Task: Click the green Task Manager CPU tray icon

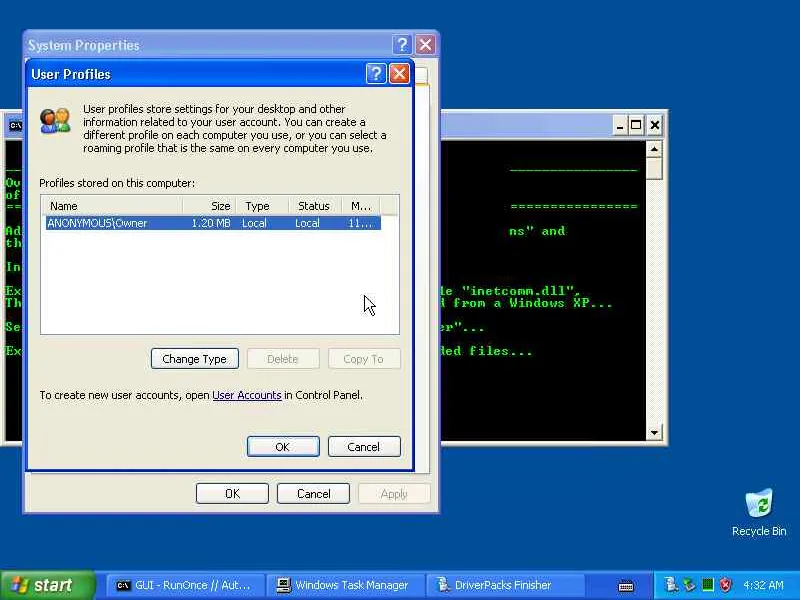Action: (707, 585)
